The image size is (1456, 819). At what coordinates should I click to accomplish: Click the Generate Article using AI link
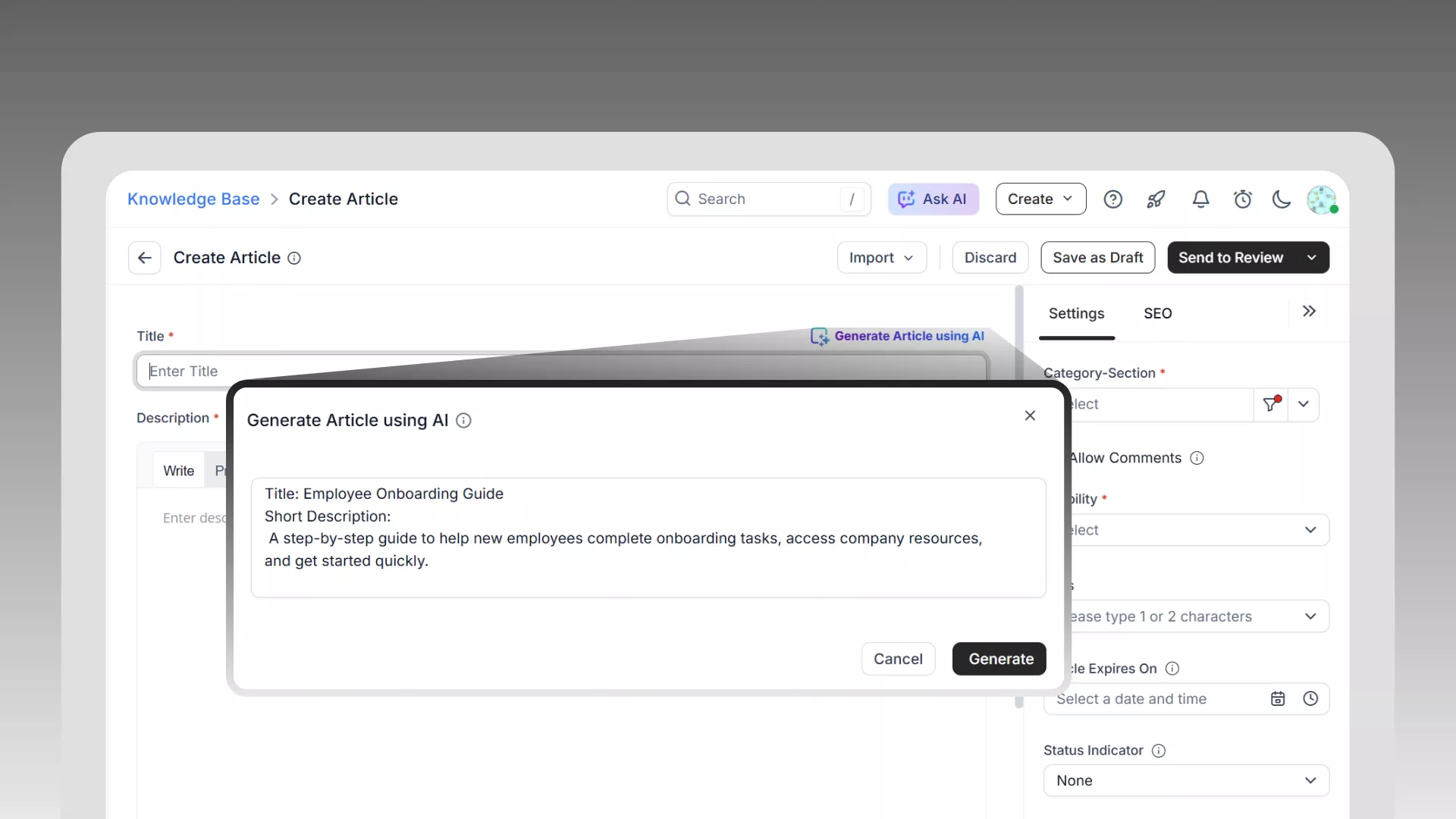point(898,336)
